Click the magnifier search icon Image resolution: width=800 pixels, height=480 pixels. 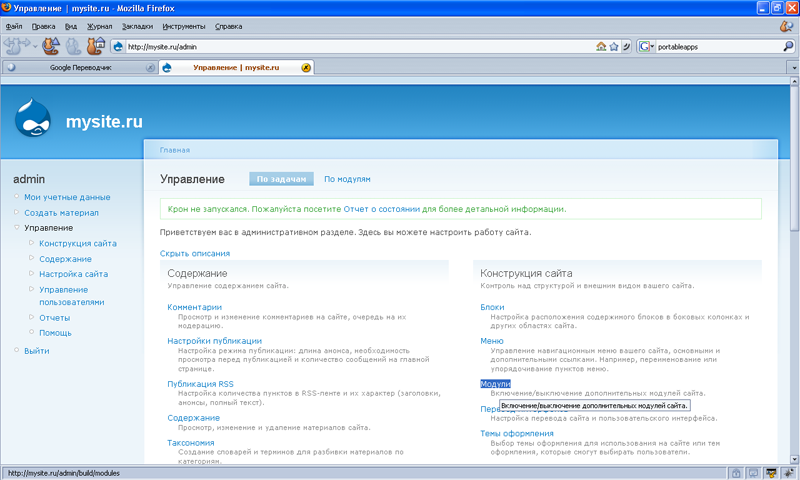[x=788, y=46]
